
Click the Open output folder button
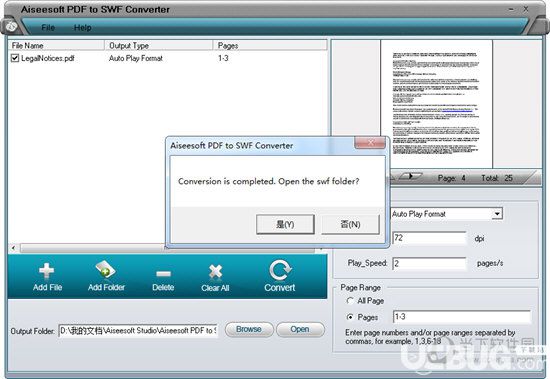(300, 330)
